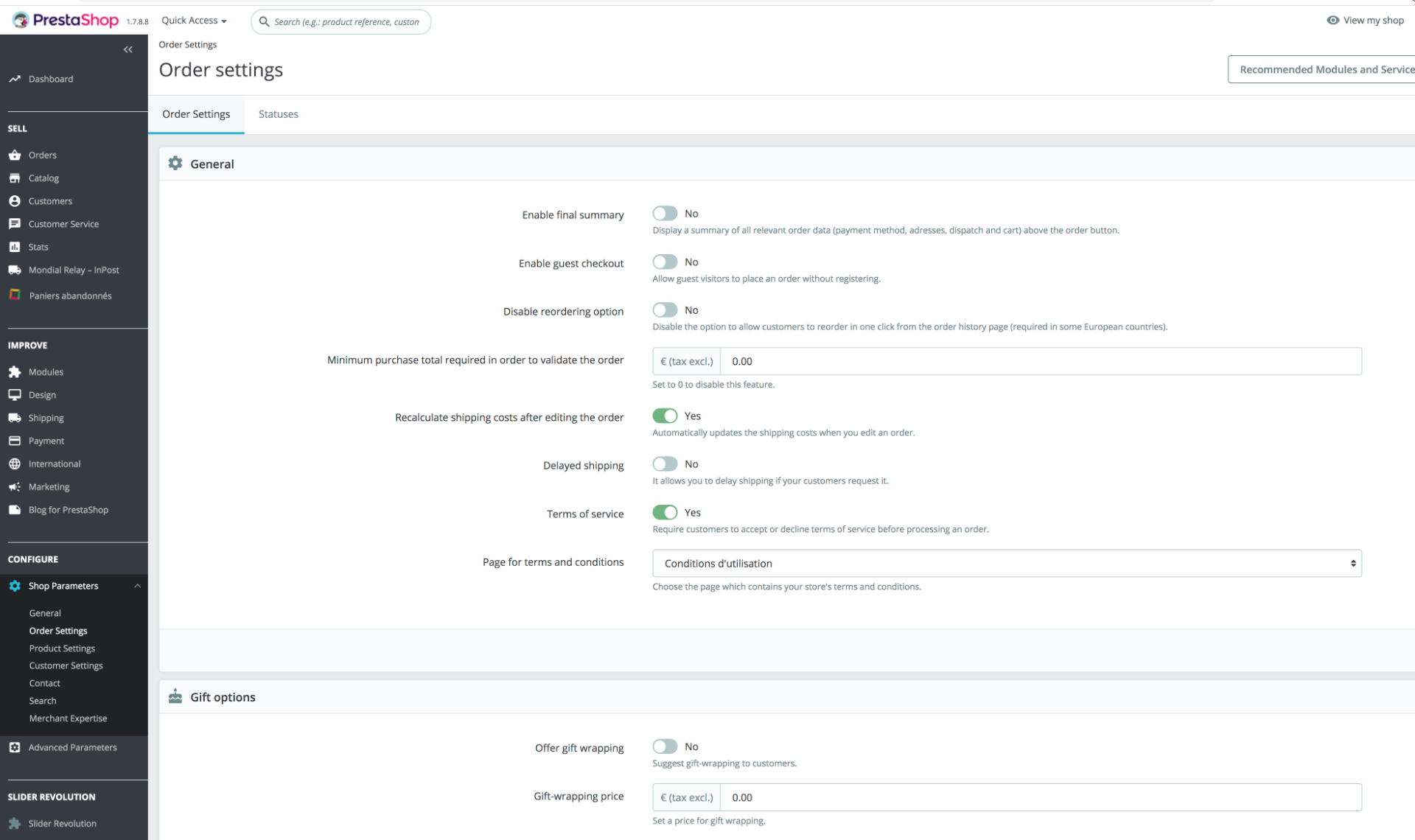Enable the final summary toggle

pyautogui.click(x=665, y=213)
